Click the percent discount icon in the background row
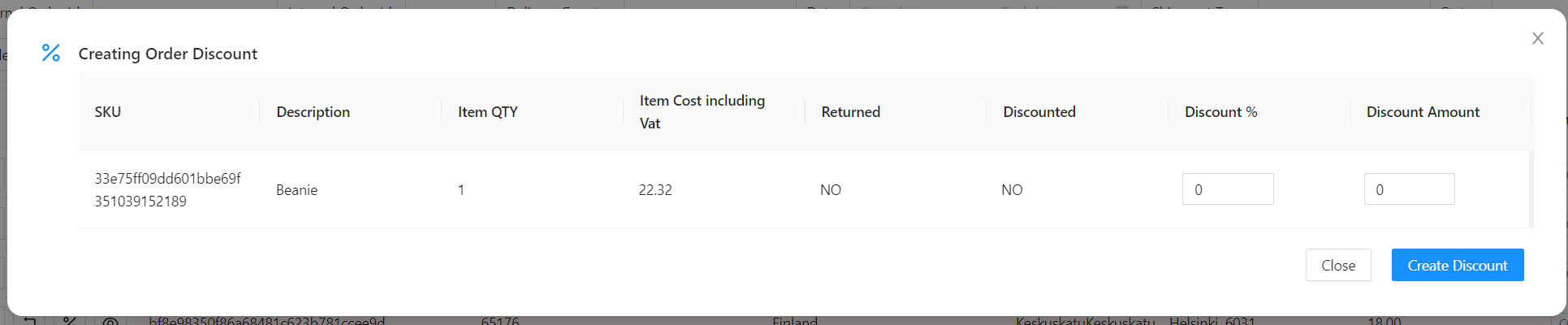1568x325 pixels. (x=70, y=321)
